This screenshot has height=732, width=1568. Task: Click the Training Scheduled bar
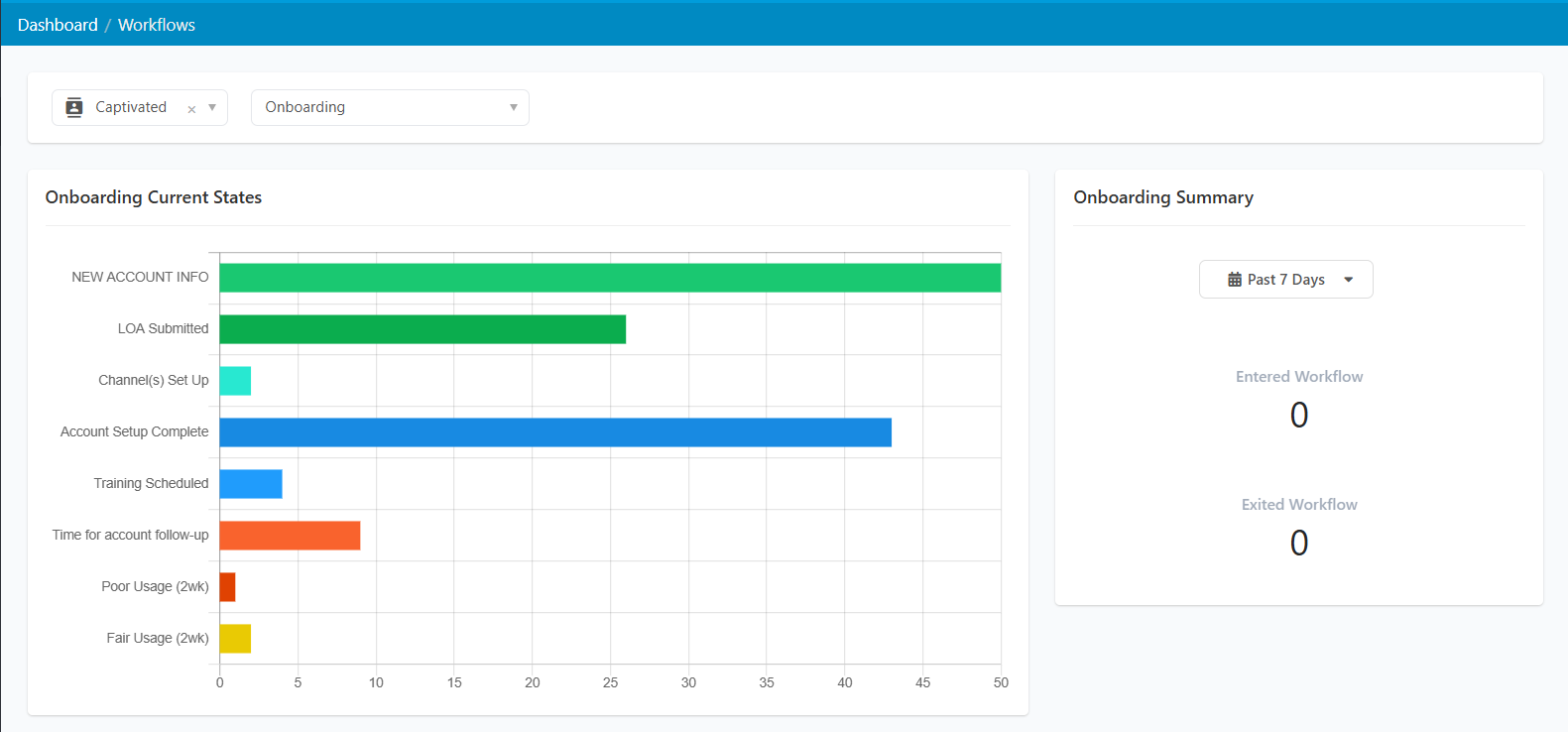coord(251,484)
